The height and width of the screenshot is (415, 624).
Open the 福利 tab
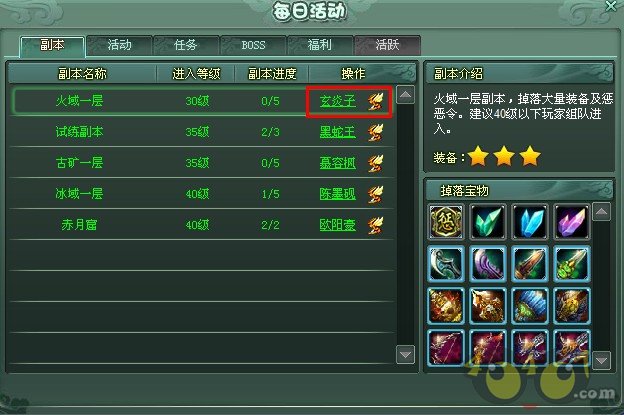point(320,45)
